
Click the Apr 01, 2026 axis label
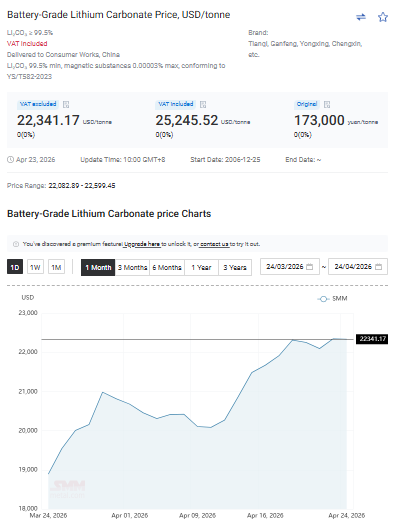coord(130,516)
